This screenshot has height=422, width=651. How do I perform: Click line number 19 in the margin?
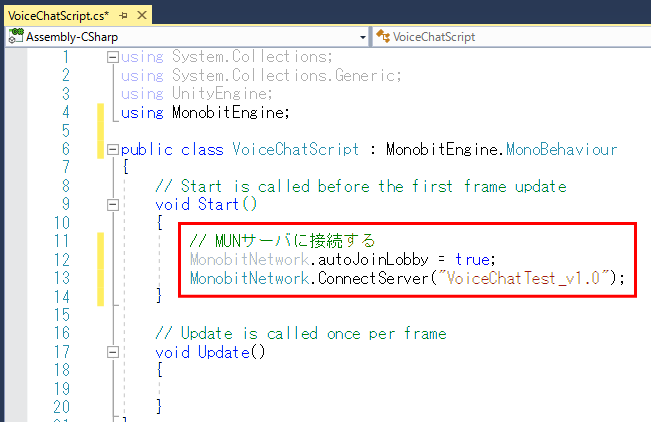coord(62,389)
